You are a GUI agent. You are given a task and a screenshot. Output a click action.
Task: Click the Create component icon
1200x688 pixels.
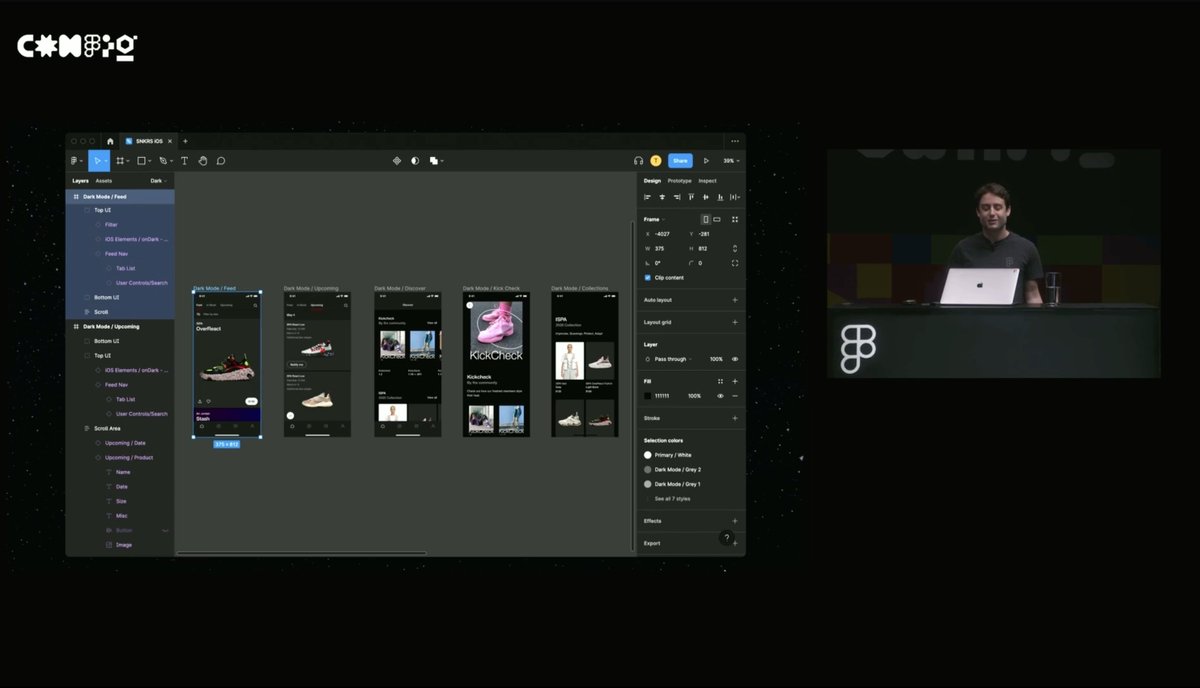[396, 160]
